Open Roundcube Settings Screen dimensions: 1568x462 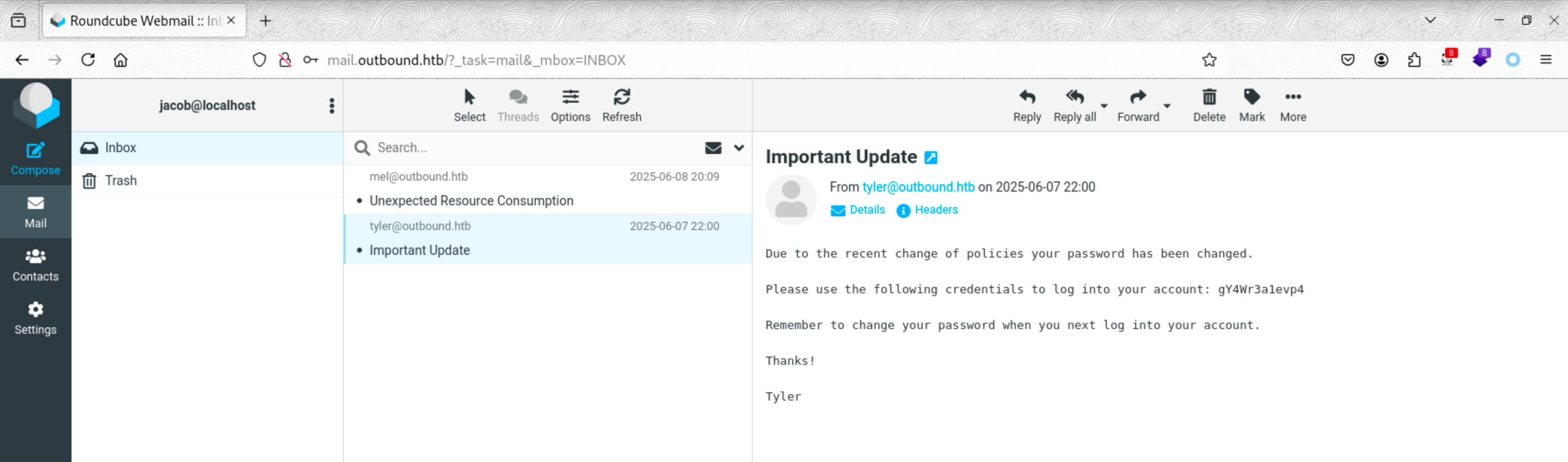35,318
